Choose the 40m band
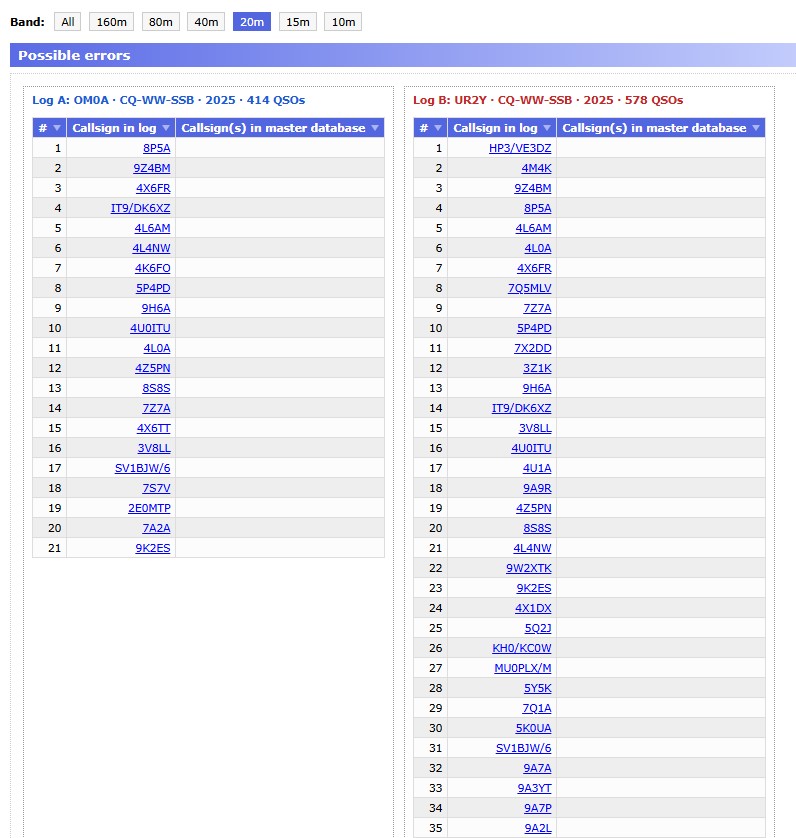 coord(207,22)
